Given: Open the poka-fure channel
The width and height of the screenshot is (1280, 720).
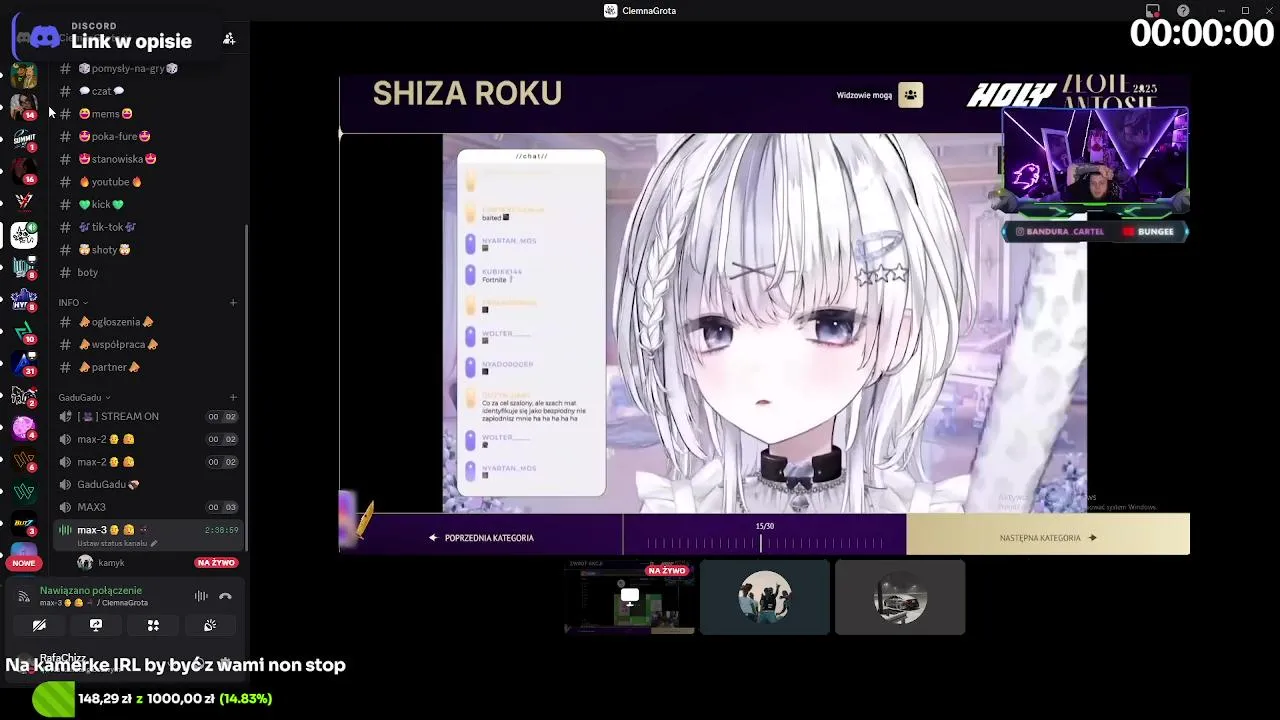Looking at the screenshot, I should pos(147,136).
